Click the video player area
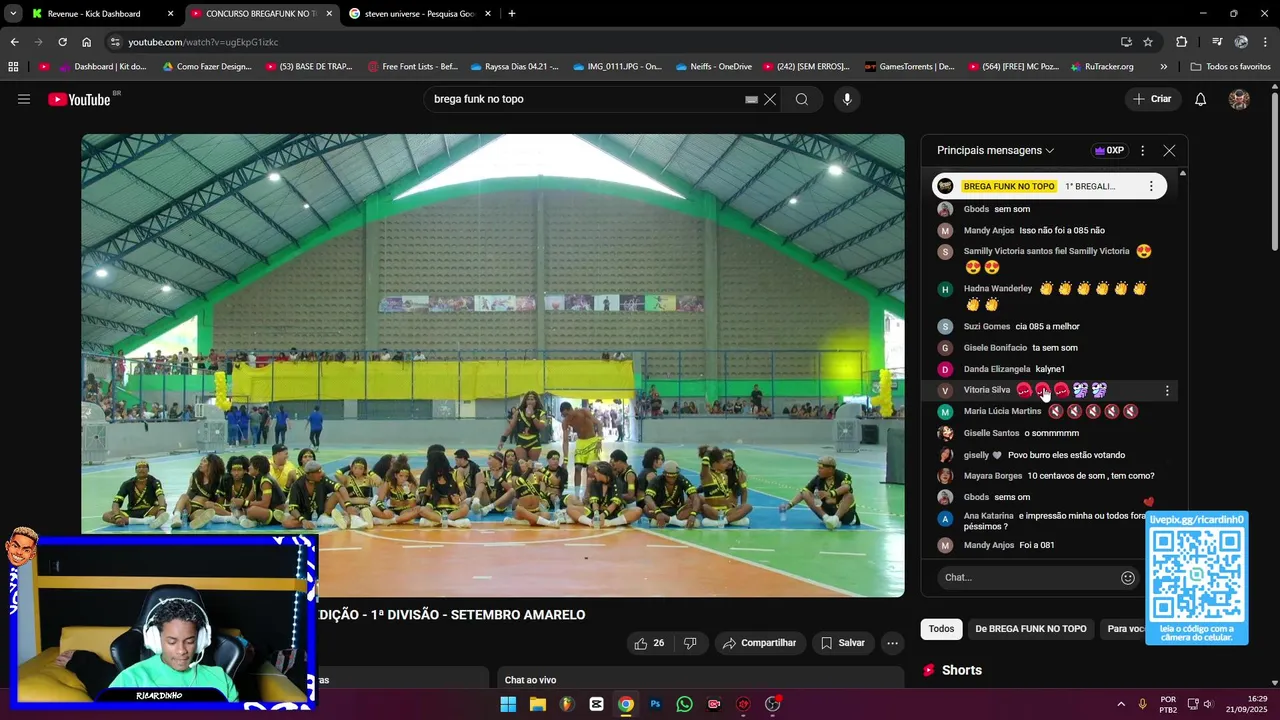 [493, 365]
